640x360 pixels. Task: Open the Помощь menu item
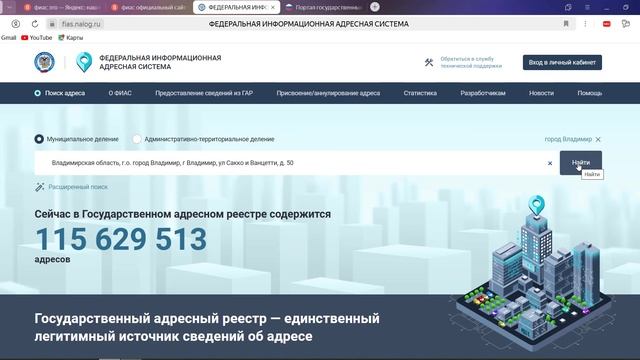point(589,93)
